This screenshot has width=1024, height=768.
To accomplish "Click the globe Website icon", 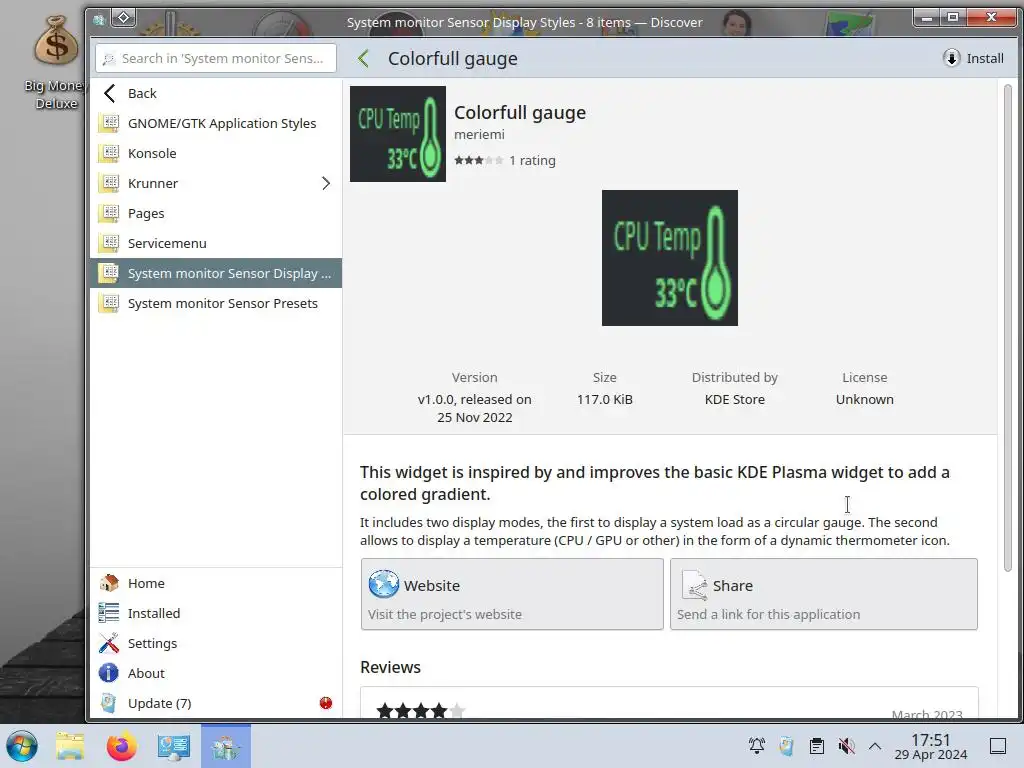I will (x=383, y=584).
